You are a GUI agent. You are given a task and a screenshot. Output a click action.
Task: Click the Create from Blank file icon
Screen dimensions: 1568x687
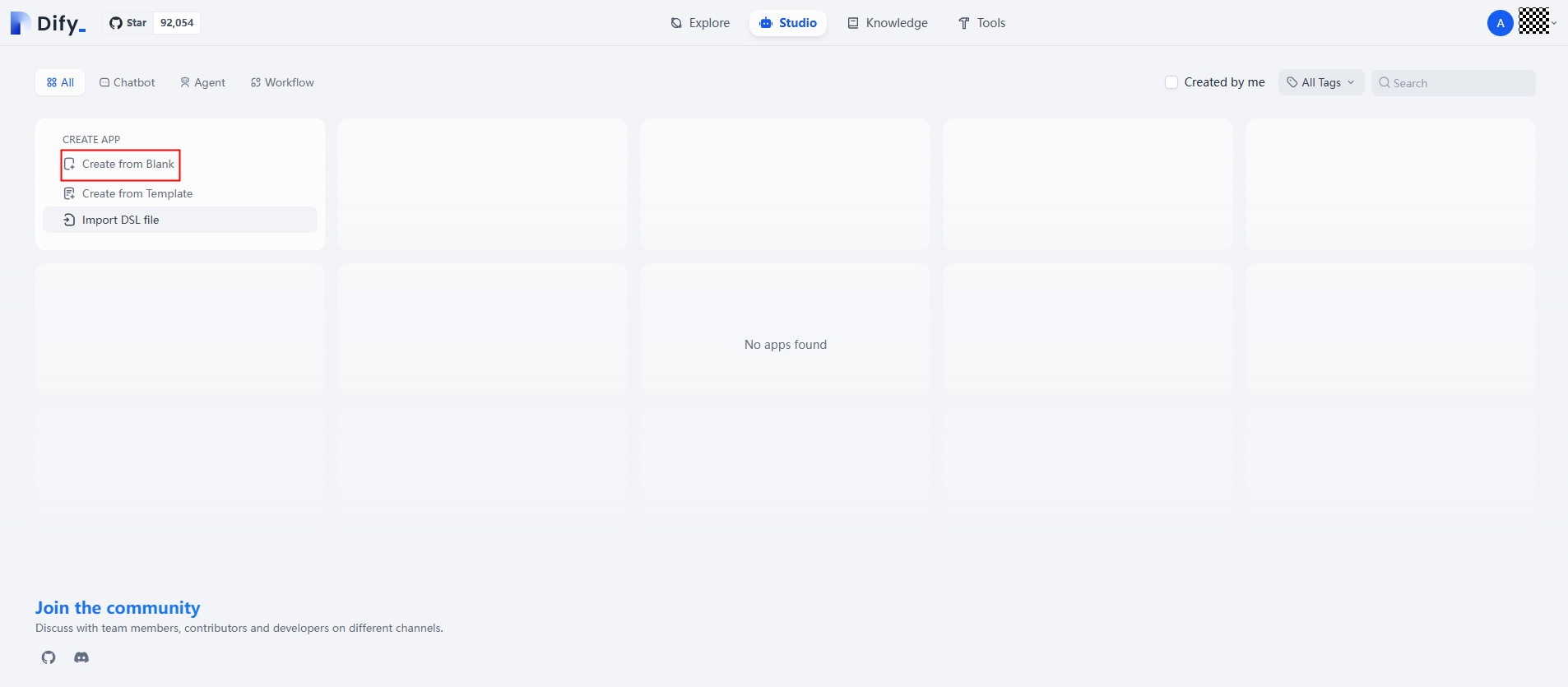tap(70, 165)
